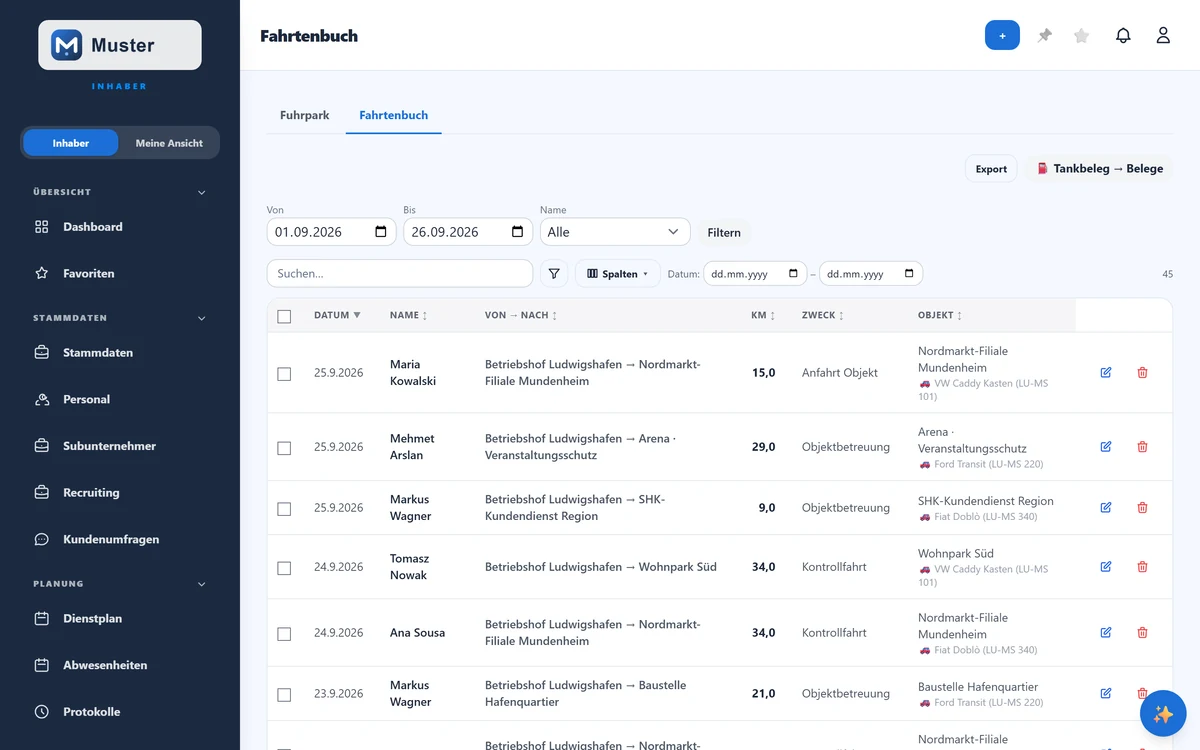This screenshot has height=750, width=1200.
Task: Delete the Mehmet Arslan trip entry
Action: click(1142, 447)
